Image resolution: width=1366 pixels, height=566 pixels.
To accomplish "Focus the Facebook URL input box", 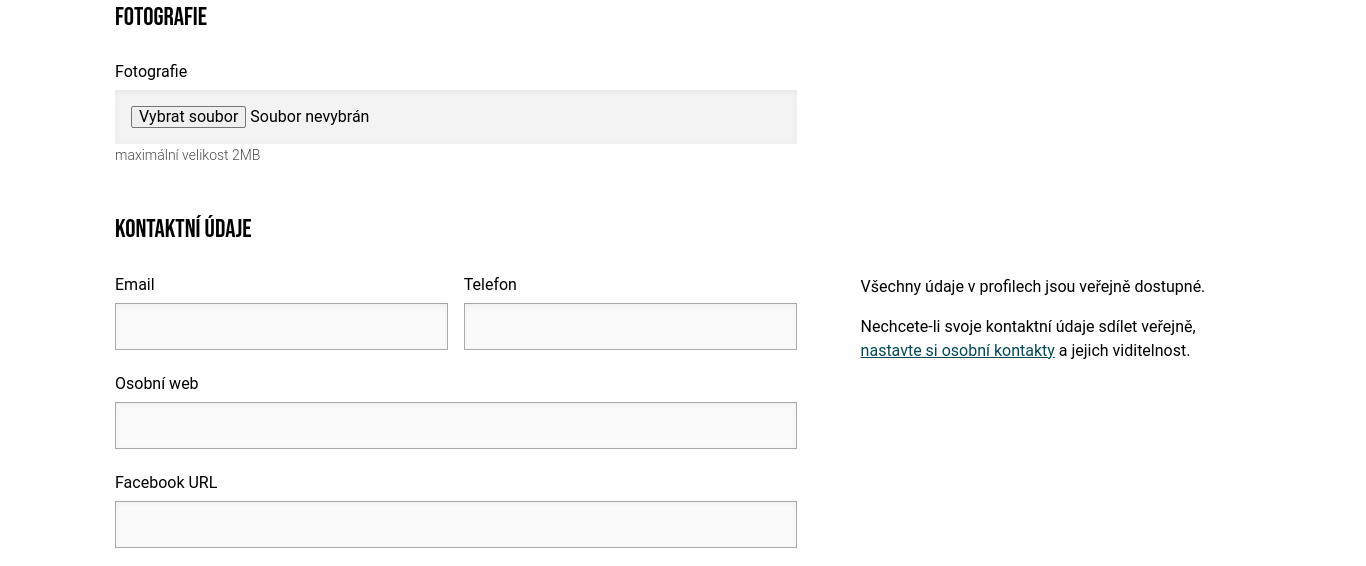I will pyautogui.click(x=455, y=525).
